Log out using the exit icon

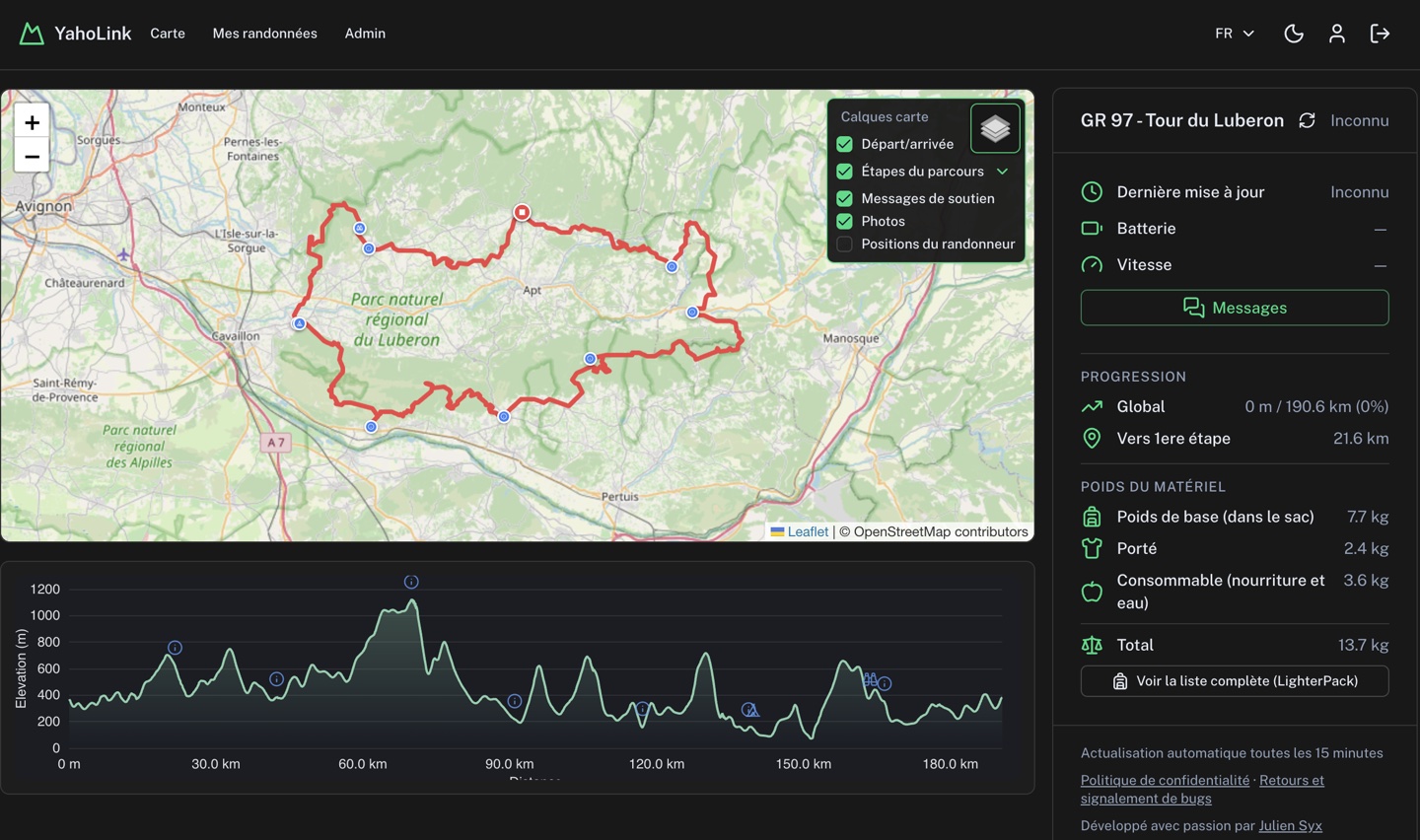(1381, 33)
